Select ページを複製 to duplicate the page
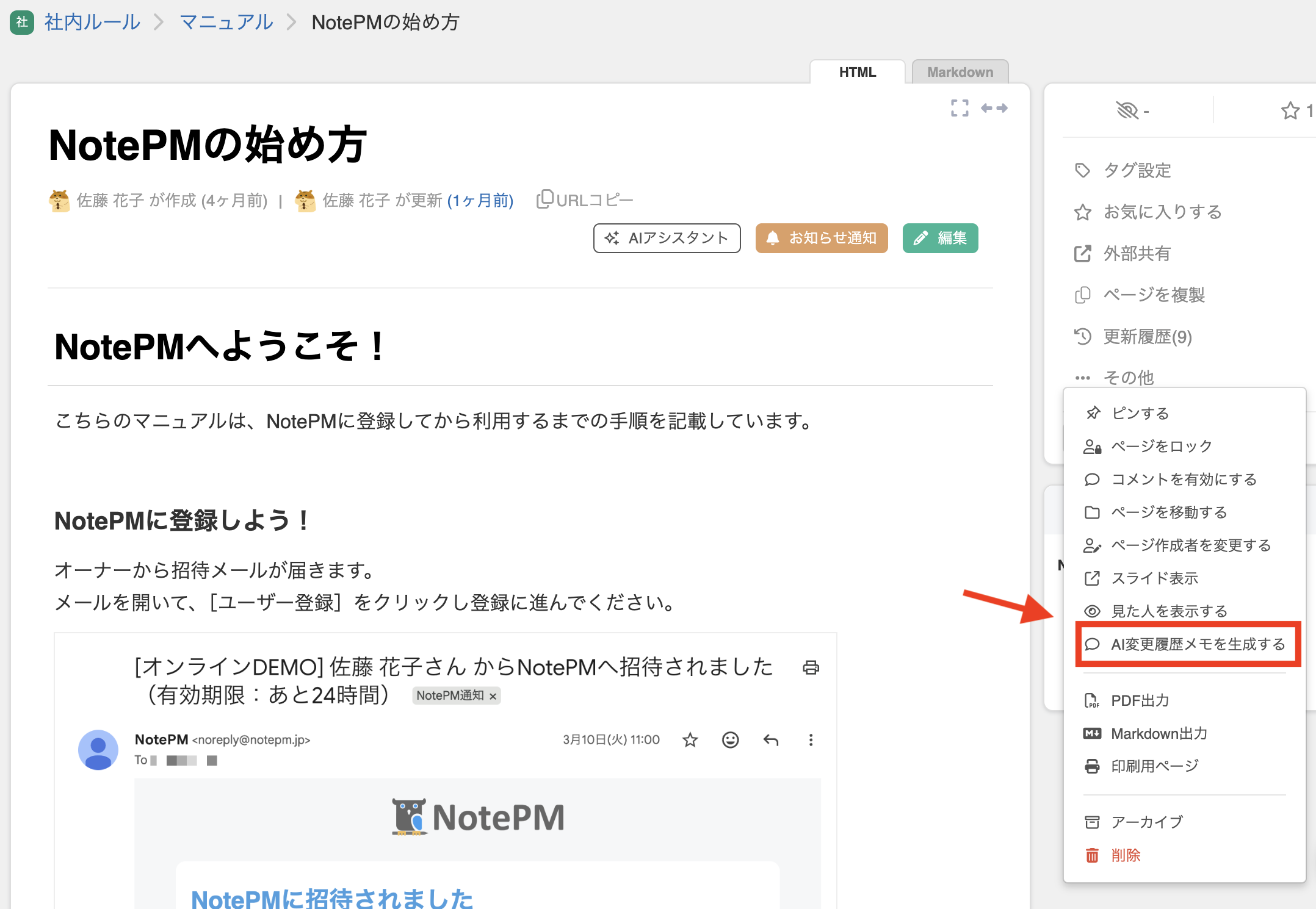 [x=1139, y=295]
